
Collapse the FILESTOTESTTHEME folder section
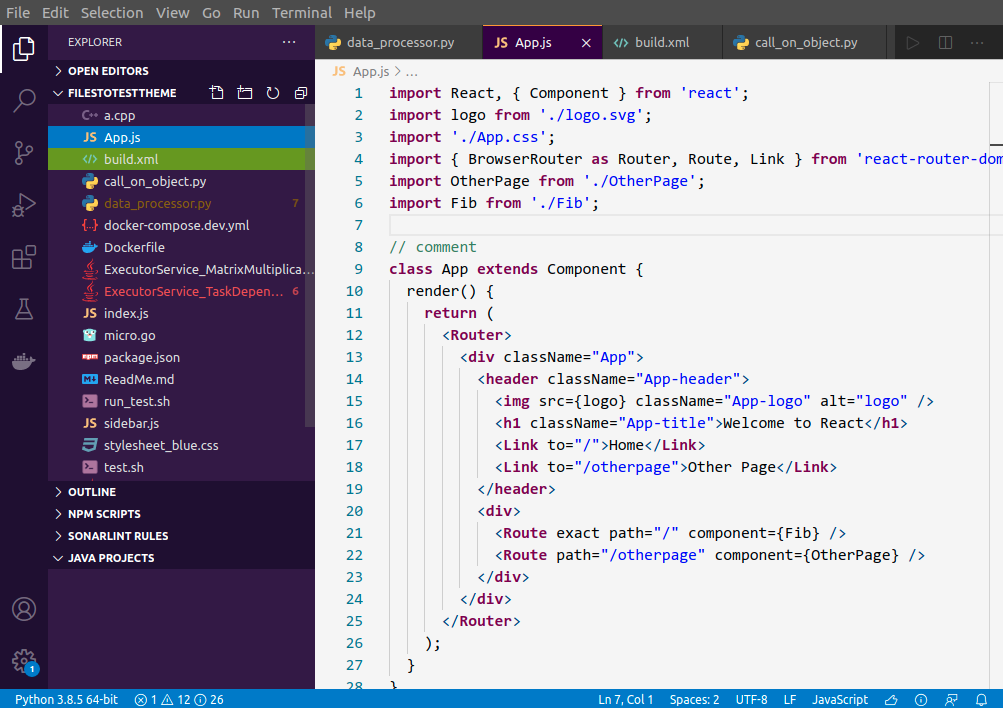point(122,93)
